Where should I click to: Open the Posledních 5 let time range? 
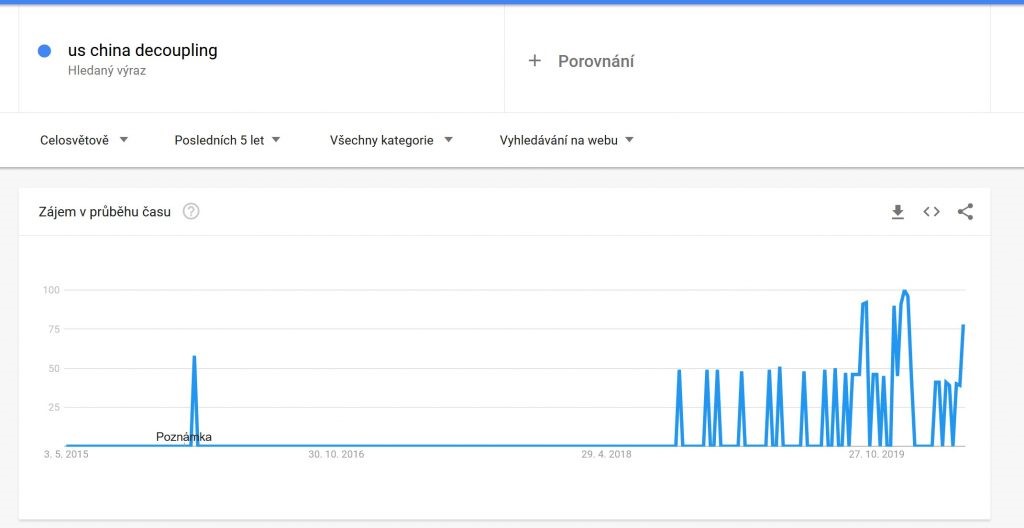[x=227, y=140]
